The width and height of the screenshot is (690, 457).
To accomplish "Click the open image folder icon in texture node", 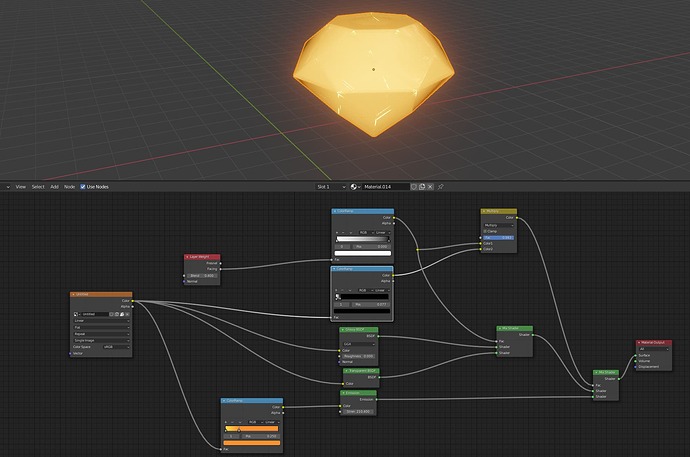I will [122, 314].
